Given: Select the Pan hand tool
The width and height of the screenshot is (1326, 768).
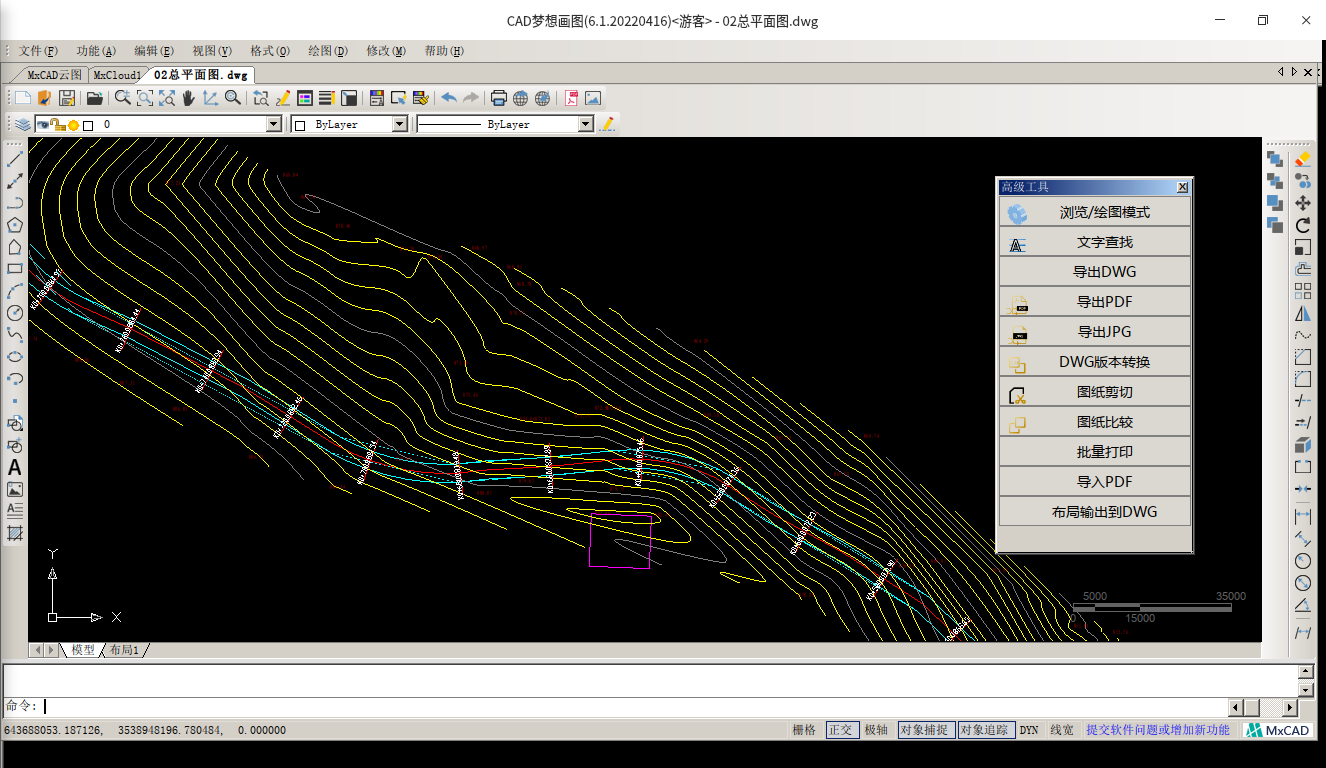Looking at the screenshot, I should [x=189, y=98].
